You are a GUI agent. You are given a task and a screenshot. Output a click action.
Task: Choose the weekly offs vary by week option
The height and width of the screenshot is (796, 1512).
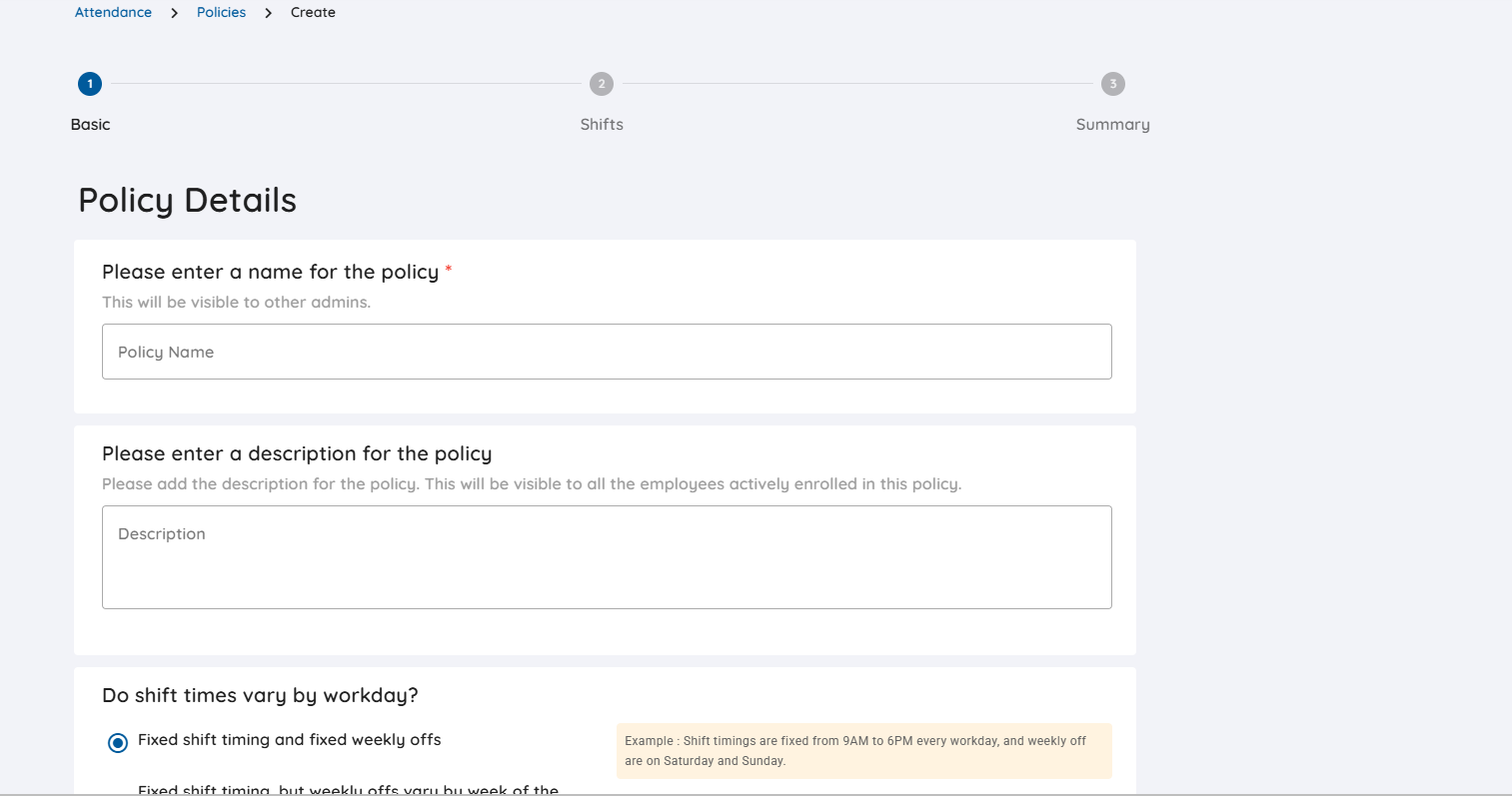point(348,789)
